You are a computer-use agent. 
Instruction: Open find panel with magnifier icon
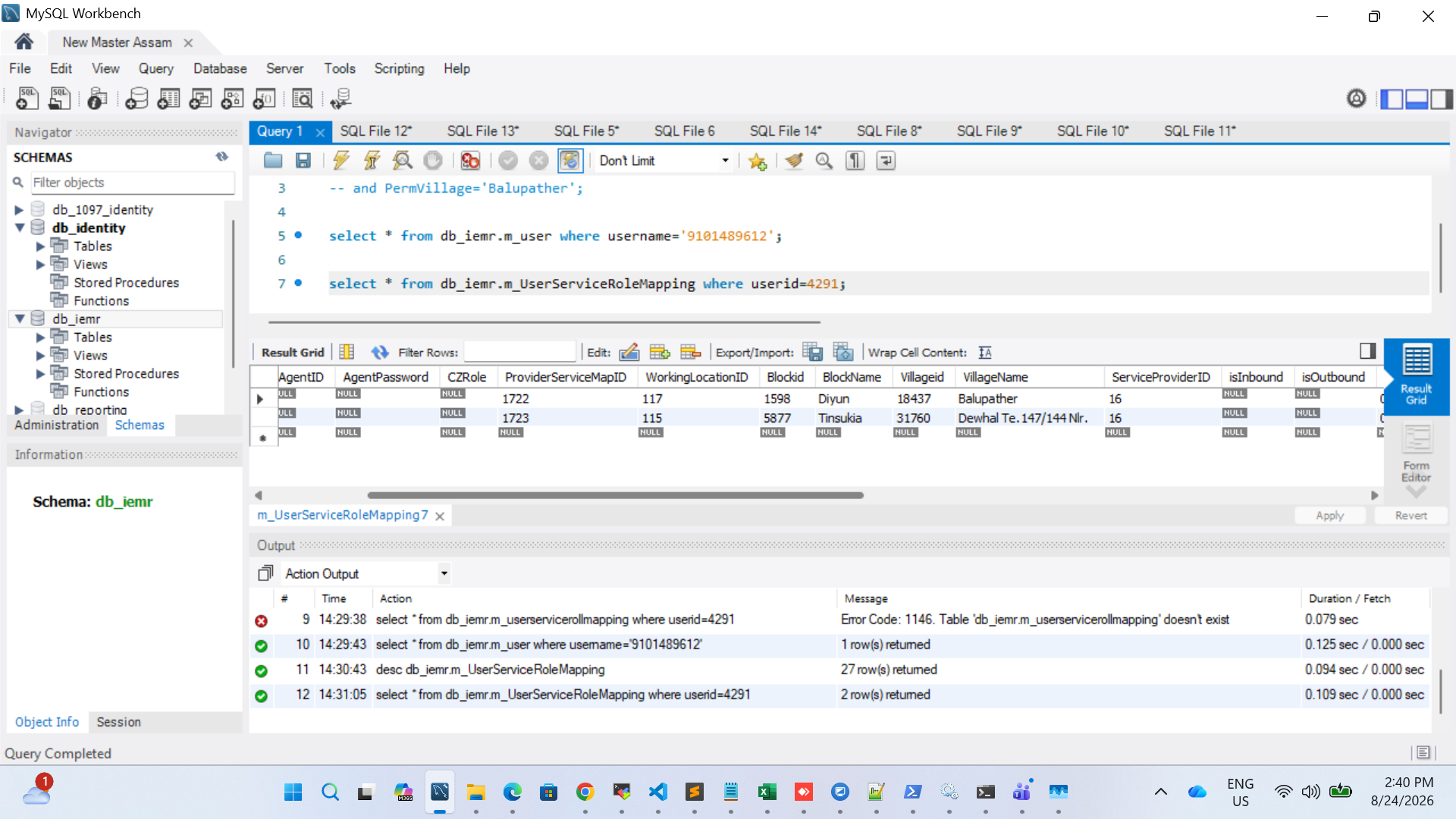tap(824, 161)
